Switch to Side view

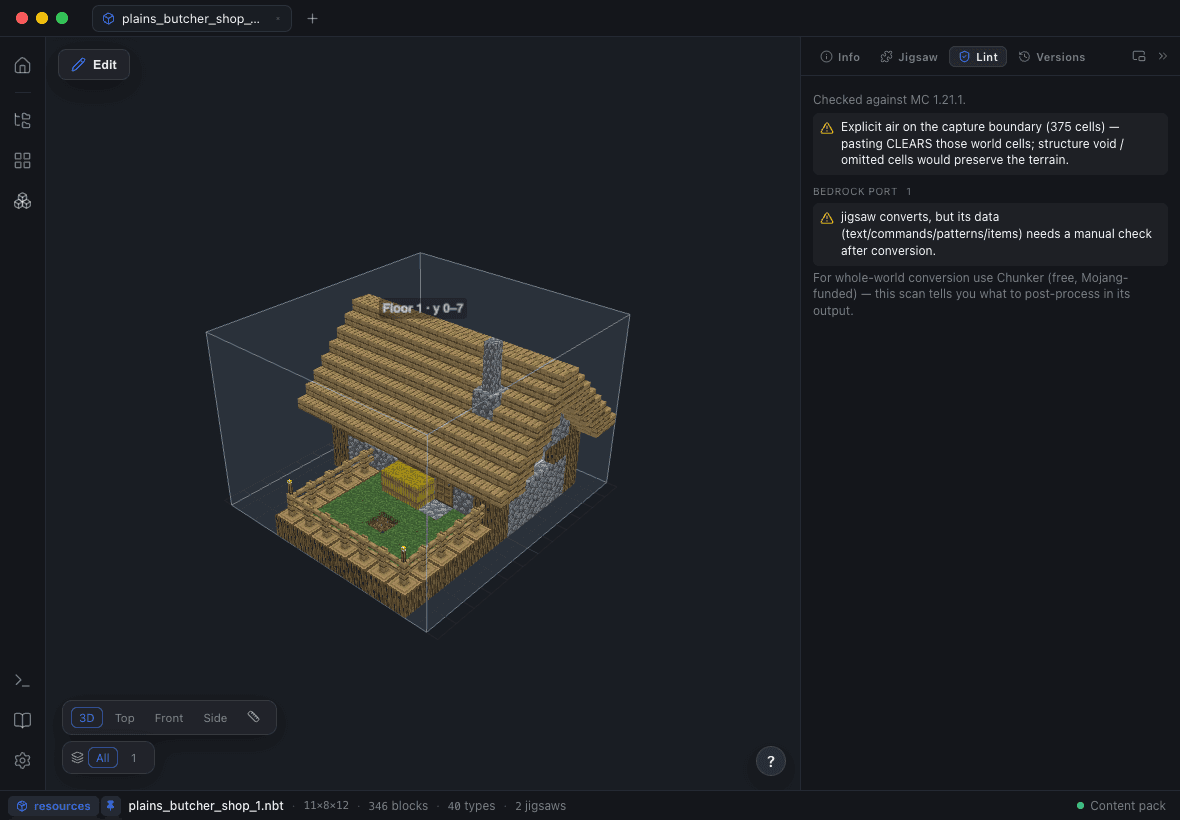[215, 718]
